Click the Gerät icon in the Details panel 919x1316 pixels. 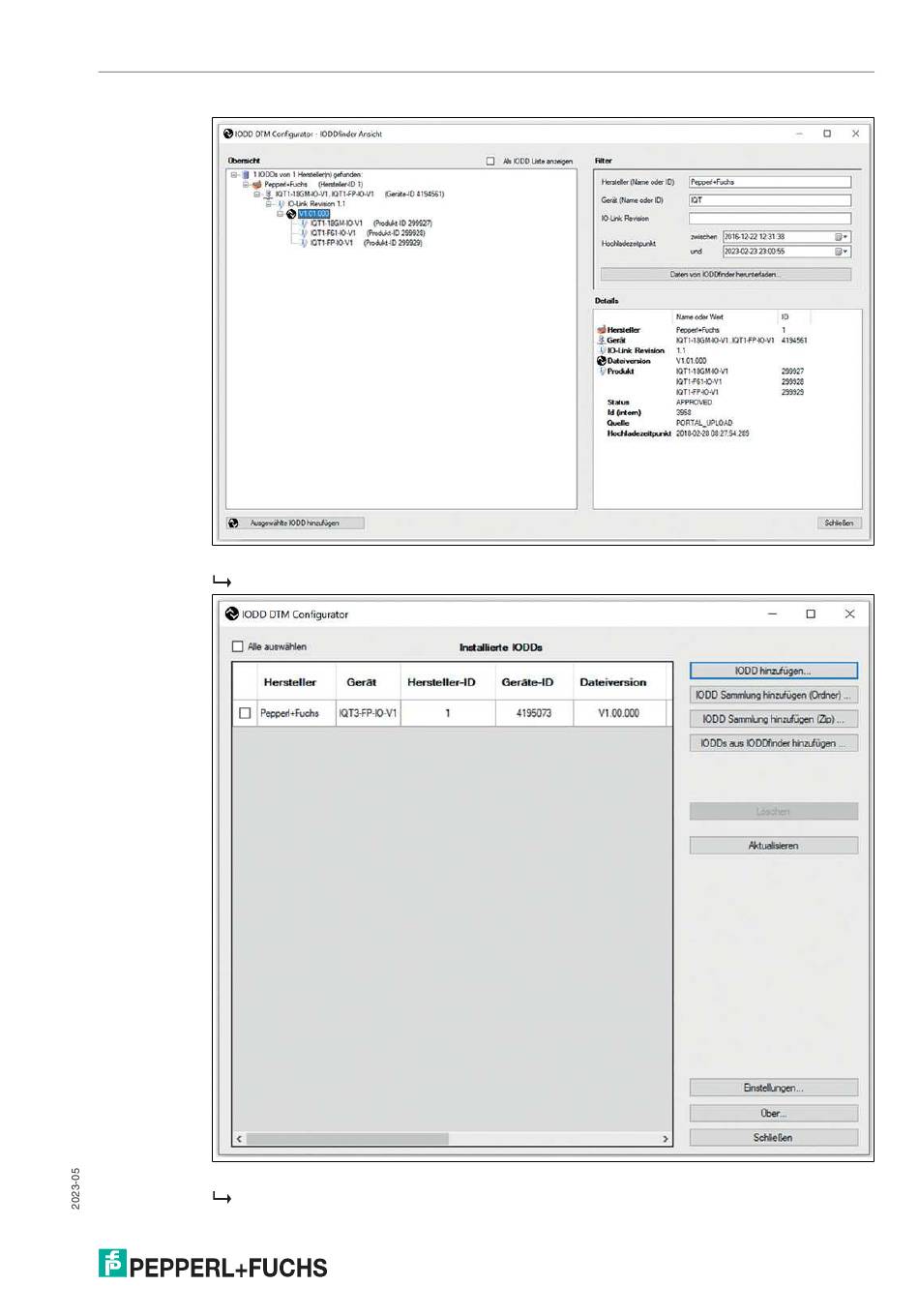tap(601, 341)
